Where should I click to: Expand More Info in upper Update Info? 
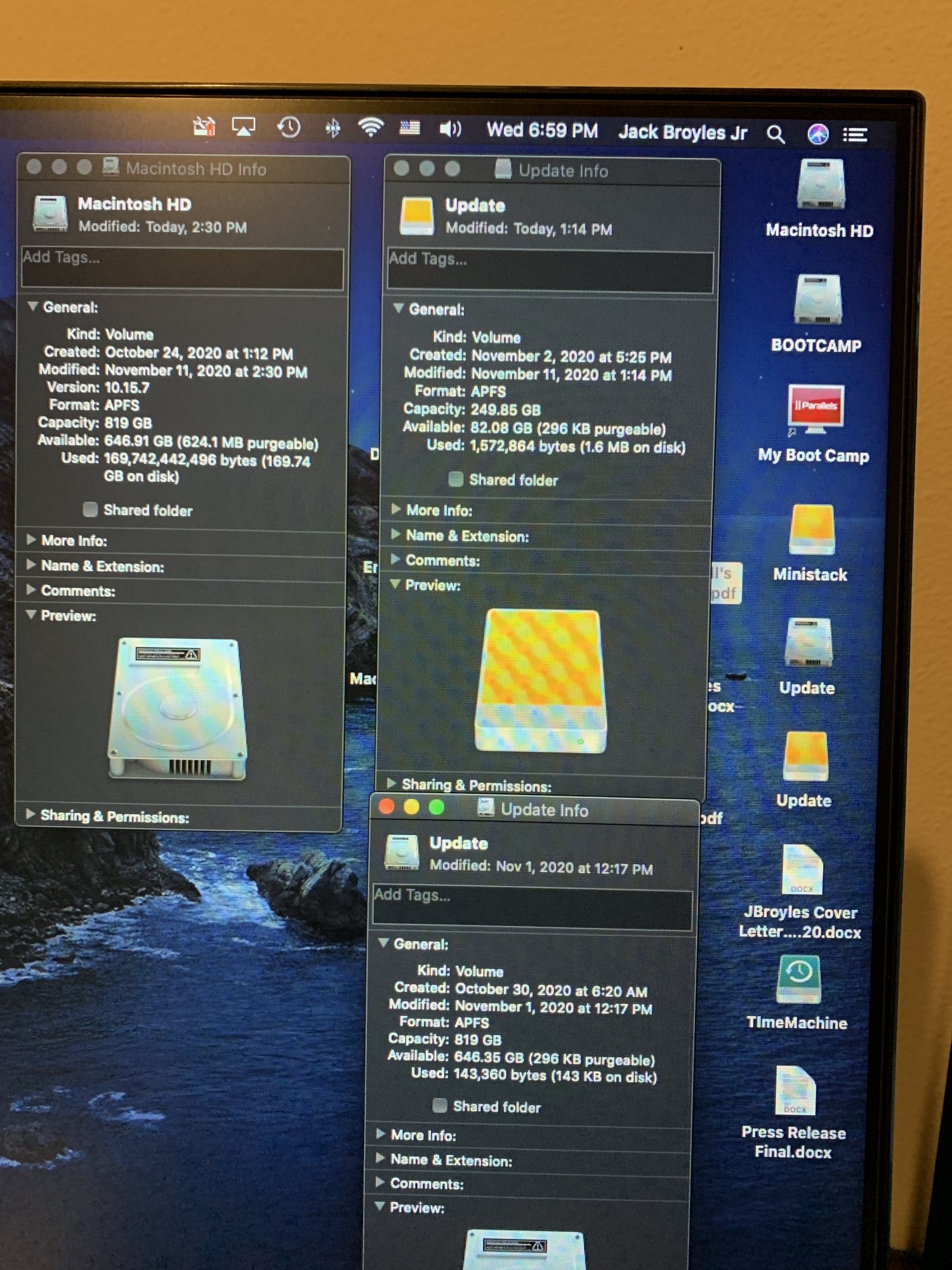tap(396, 509)
